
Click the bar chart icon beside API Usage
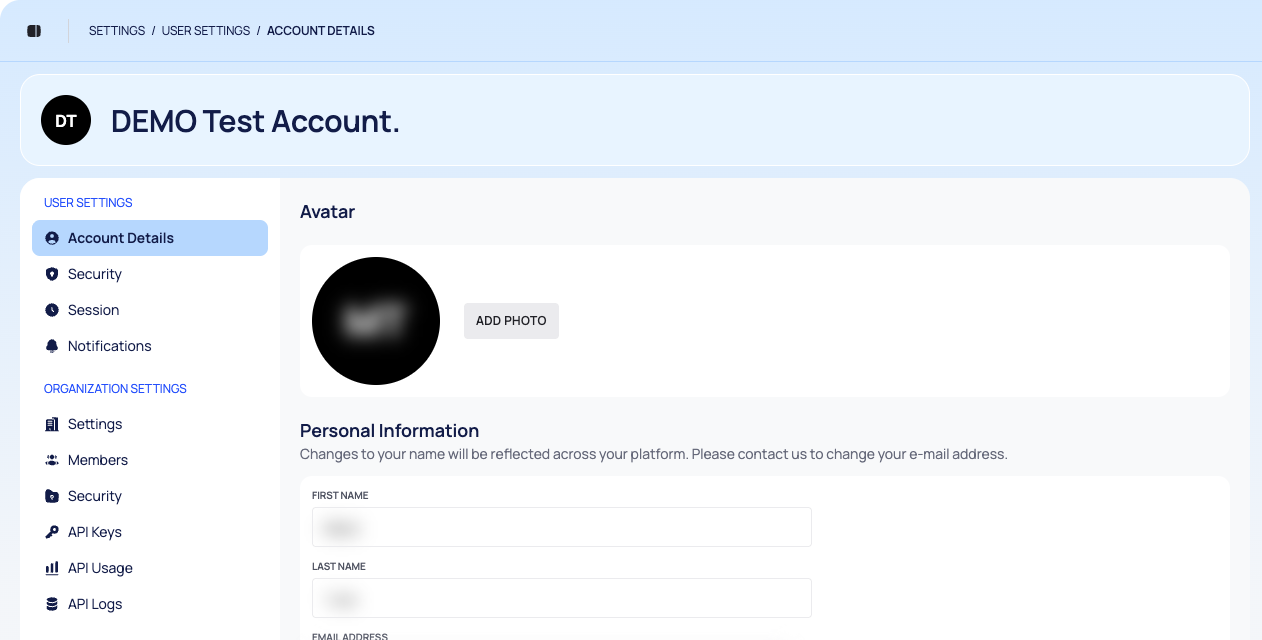(x=52, y=568)
